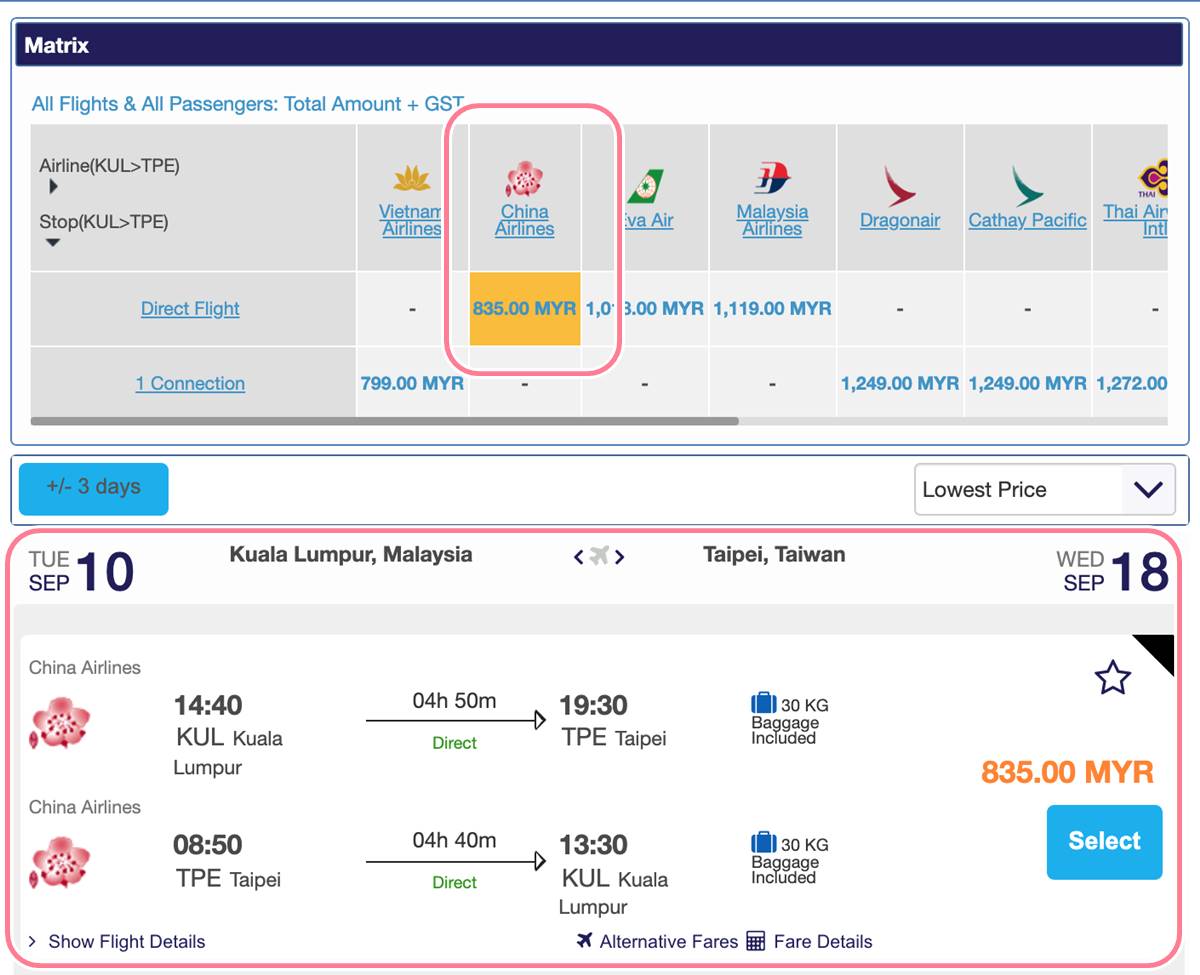The image size is (1200, 975).
Task: Open the Eva Air link
Action: tap(649, 220)
